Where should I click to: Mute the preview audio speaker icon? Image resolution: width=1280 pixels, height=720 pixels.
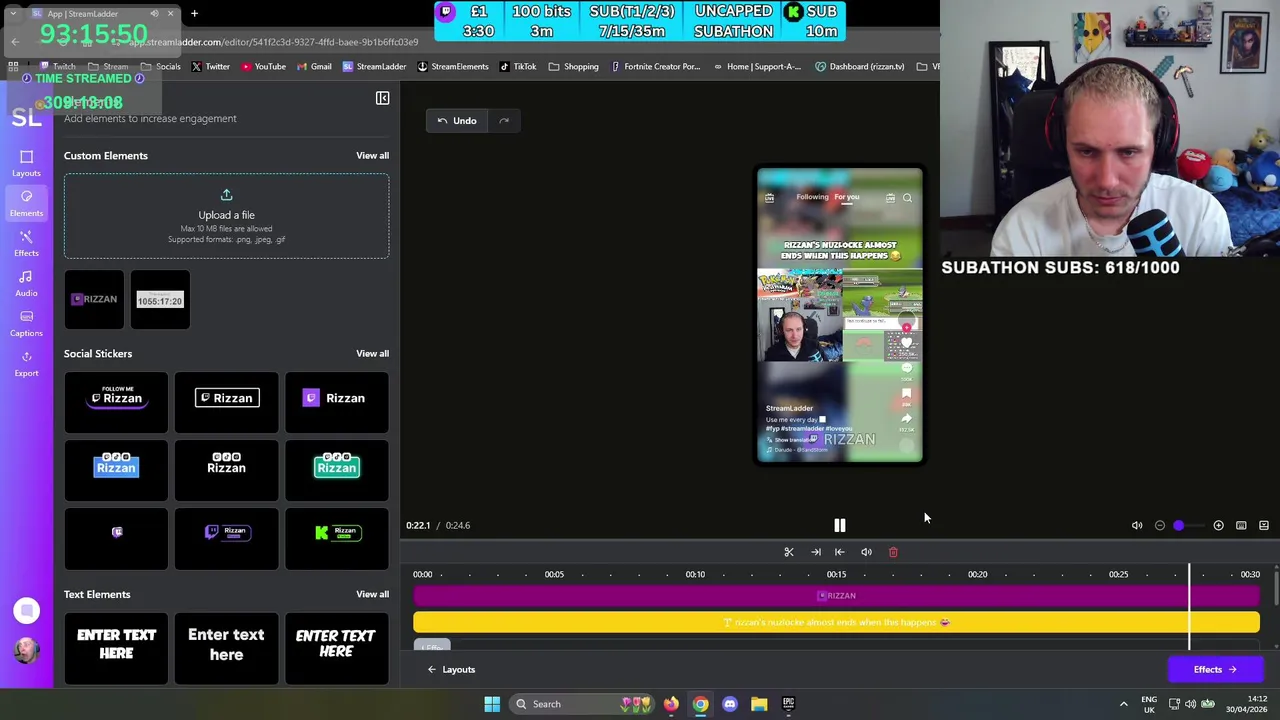click(1137, 525)
